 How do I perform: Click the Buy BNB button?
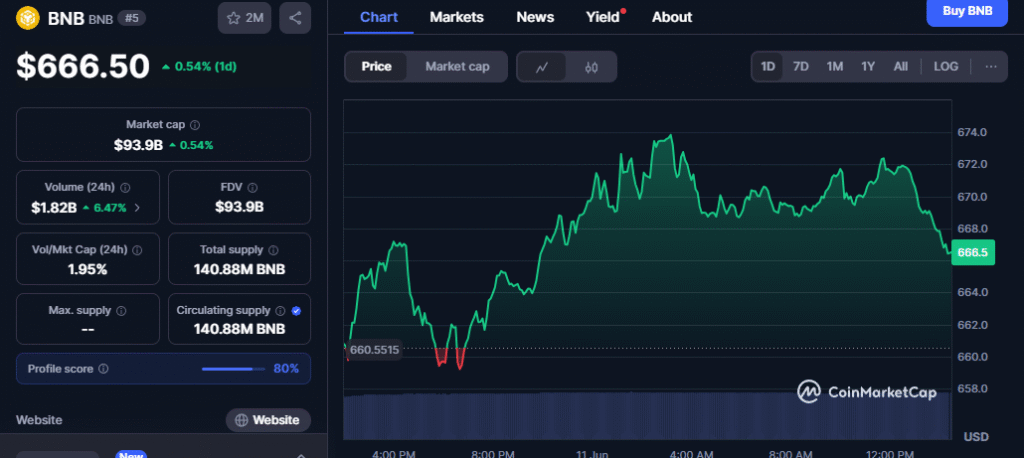[967, 12]
